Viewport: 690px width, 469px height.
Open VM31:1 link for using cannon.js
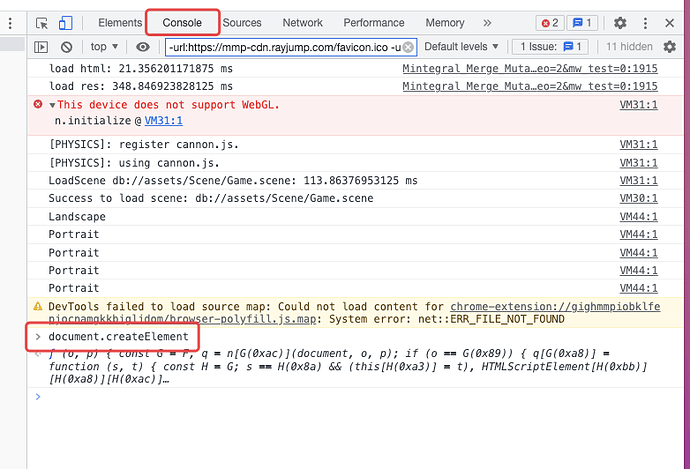pyautogui.click(x=639, y=163)
